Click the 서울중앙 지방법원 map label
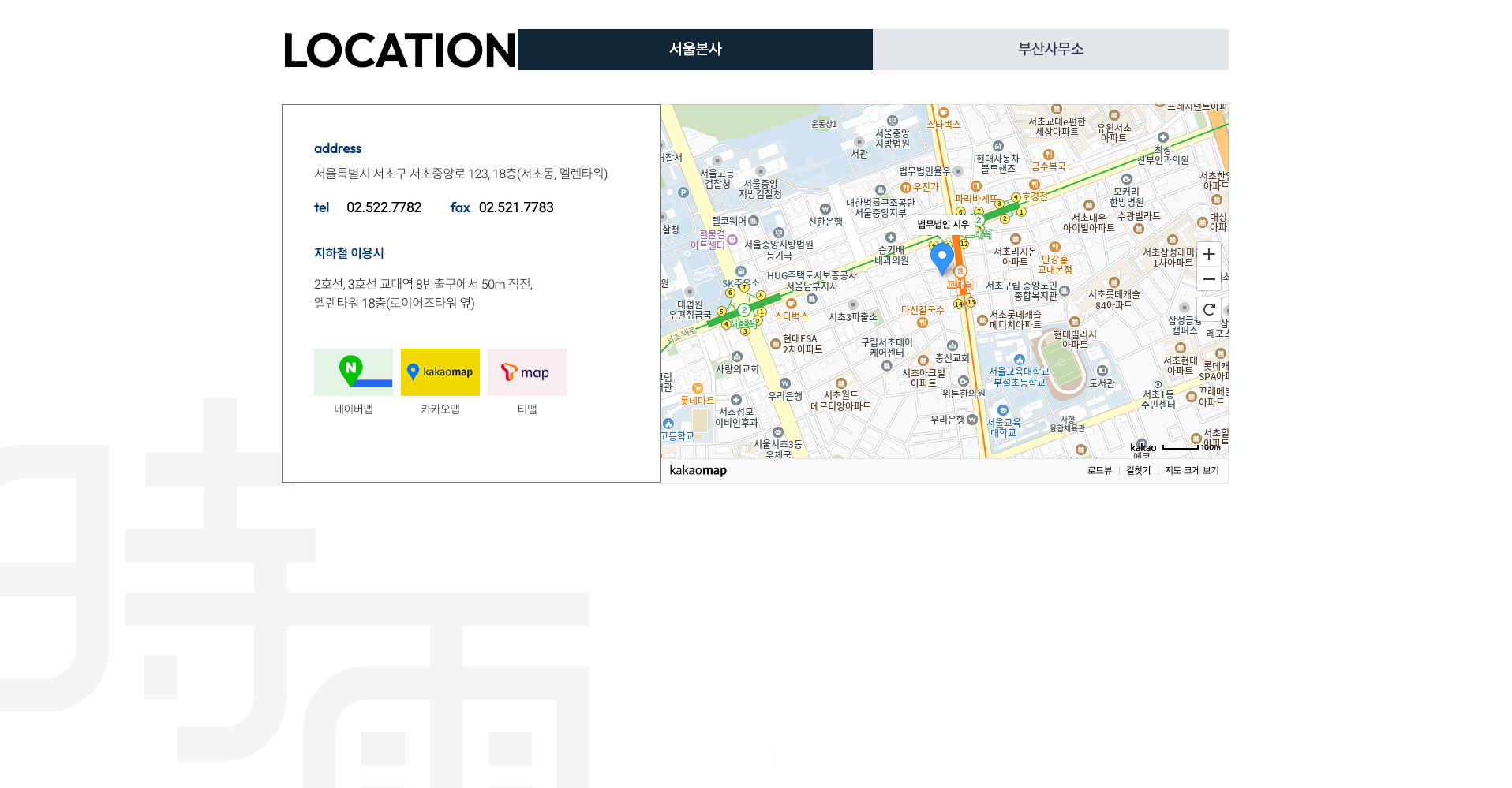 pyautogui.click(x=893, y=139)
